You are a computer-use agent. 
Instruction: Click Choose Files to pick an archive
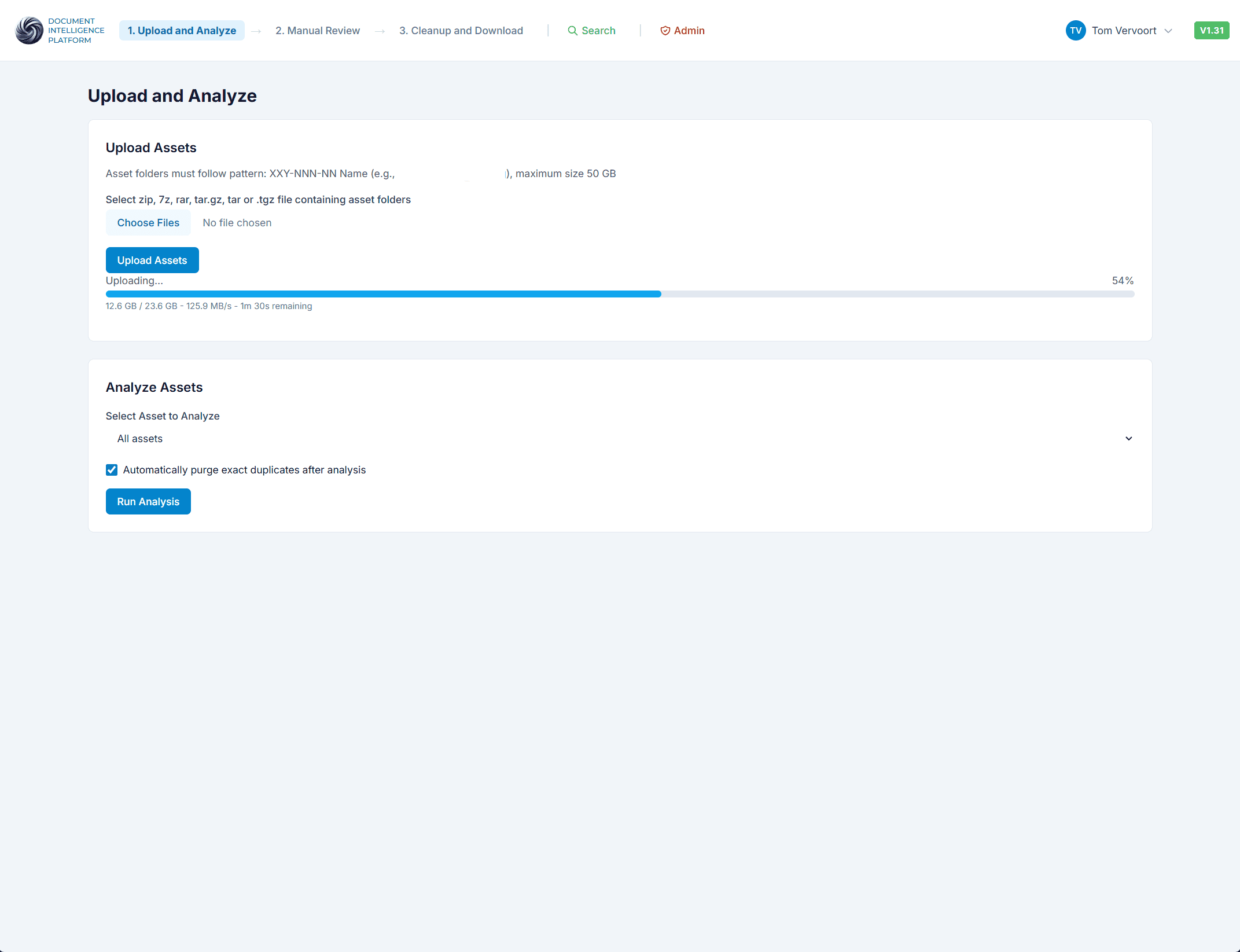(x=148, y=222)
